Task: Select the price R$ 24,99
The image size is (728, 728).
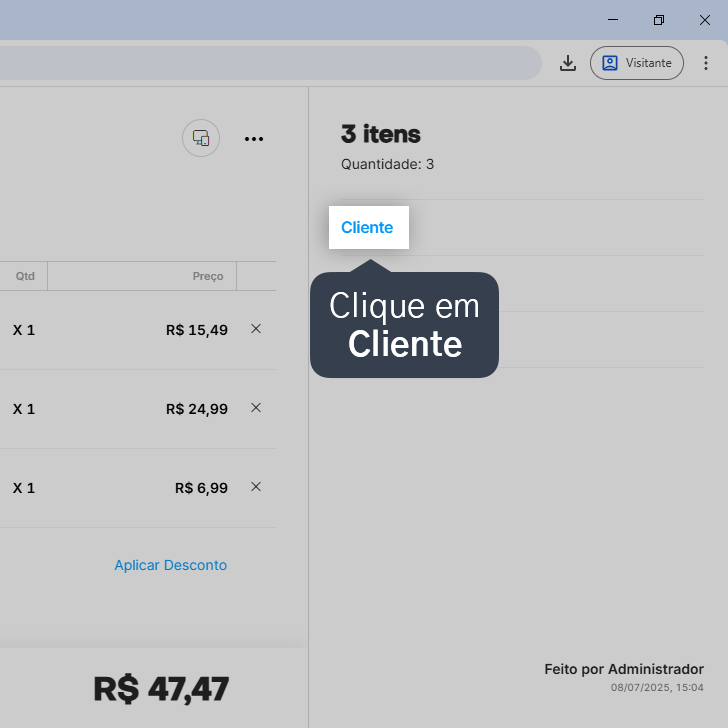Action: [197, 409]
